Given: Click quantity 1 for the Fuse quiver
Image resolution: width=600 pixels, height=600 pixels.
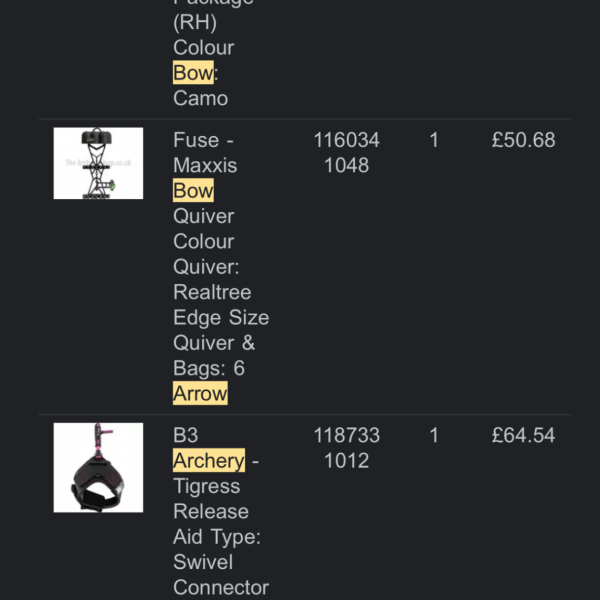Looking at the screenshot, I should (434, 140).
